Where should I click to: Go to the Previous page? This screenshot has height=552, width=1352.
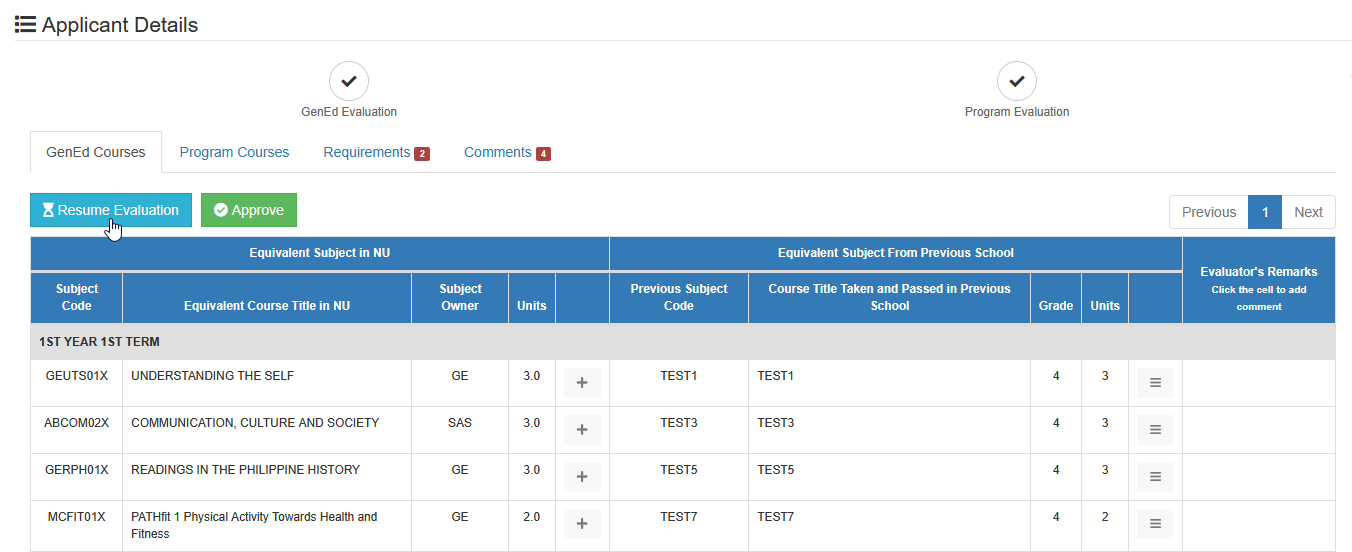point(1209,212)
